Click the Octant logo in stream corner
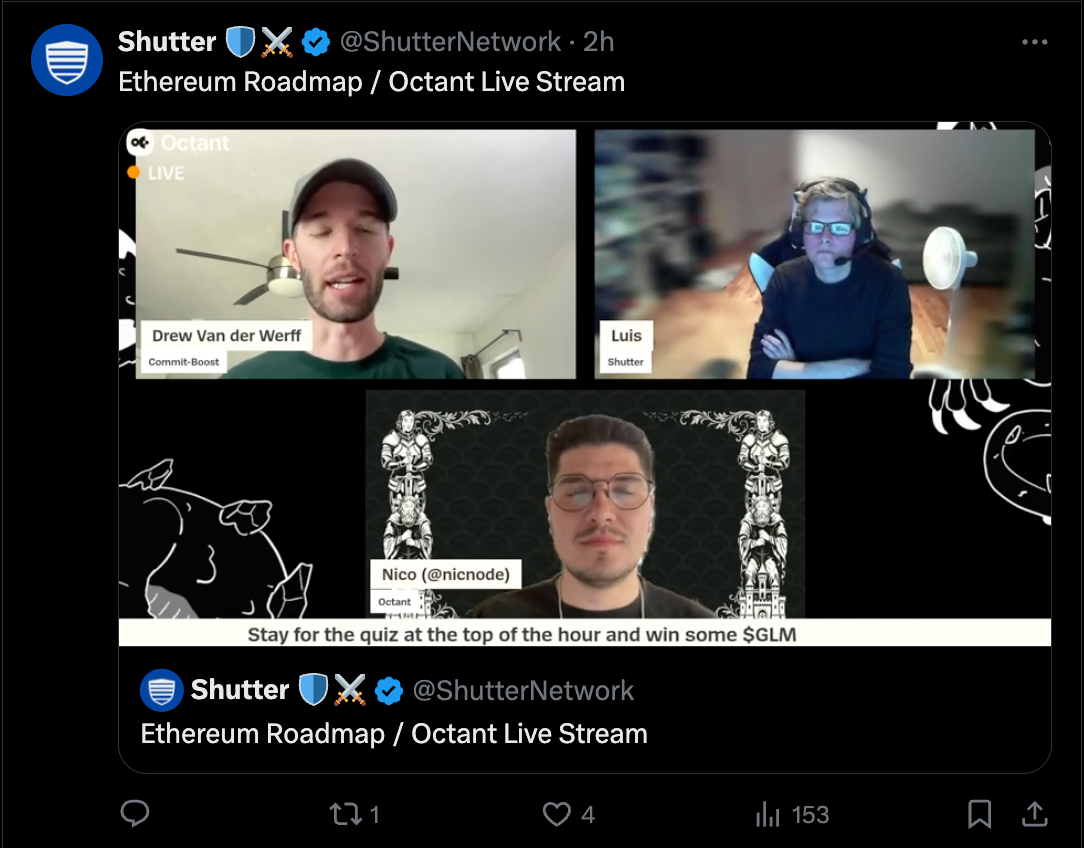The width and height of the screenshot is (1084, 848). (140, 143)
